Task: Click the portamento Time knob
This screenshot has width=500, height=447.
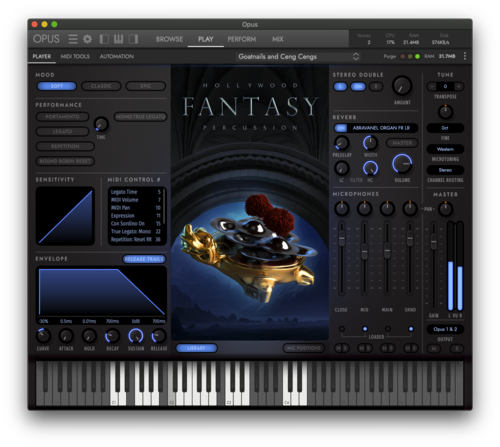Action: click(101, 124)
